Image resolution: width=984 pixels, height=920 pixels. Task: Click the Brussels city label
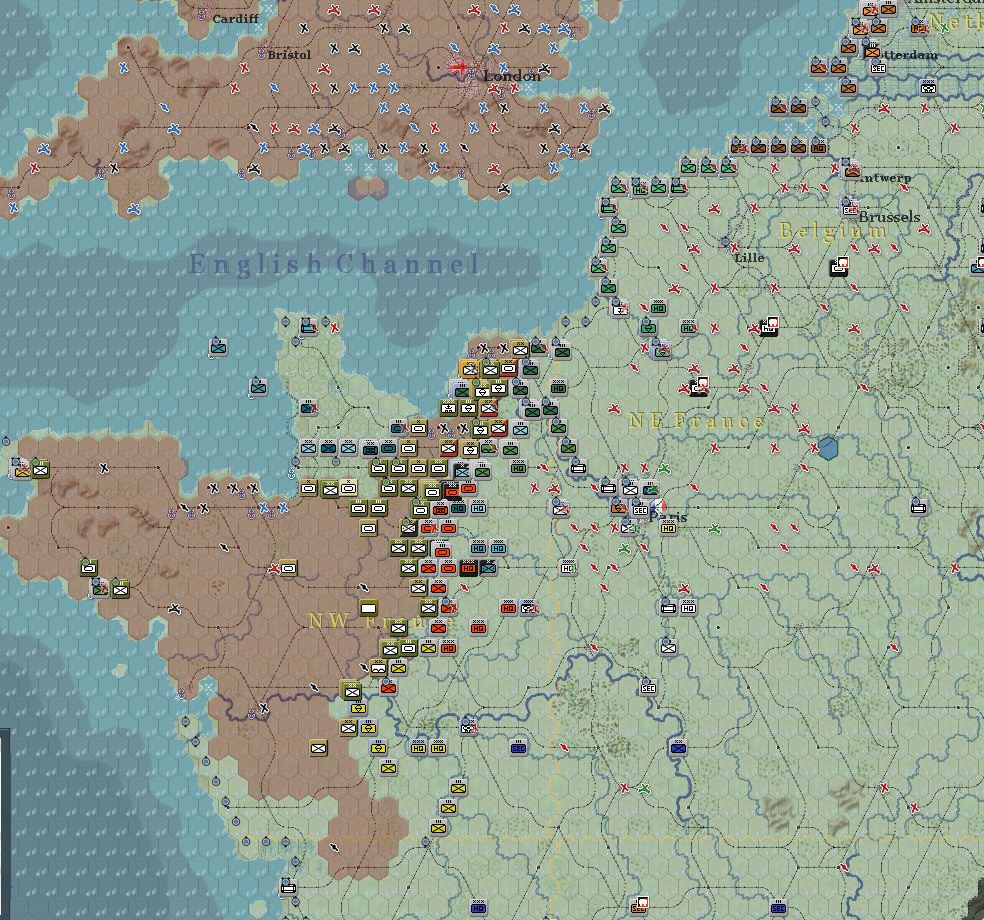[890, 217]
